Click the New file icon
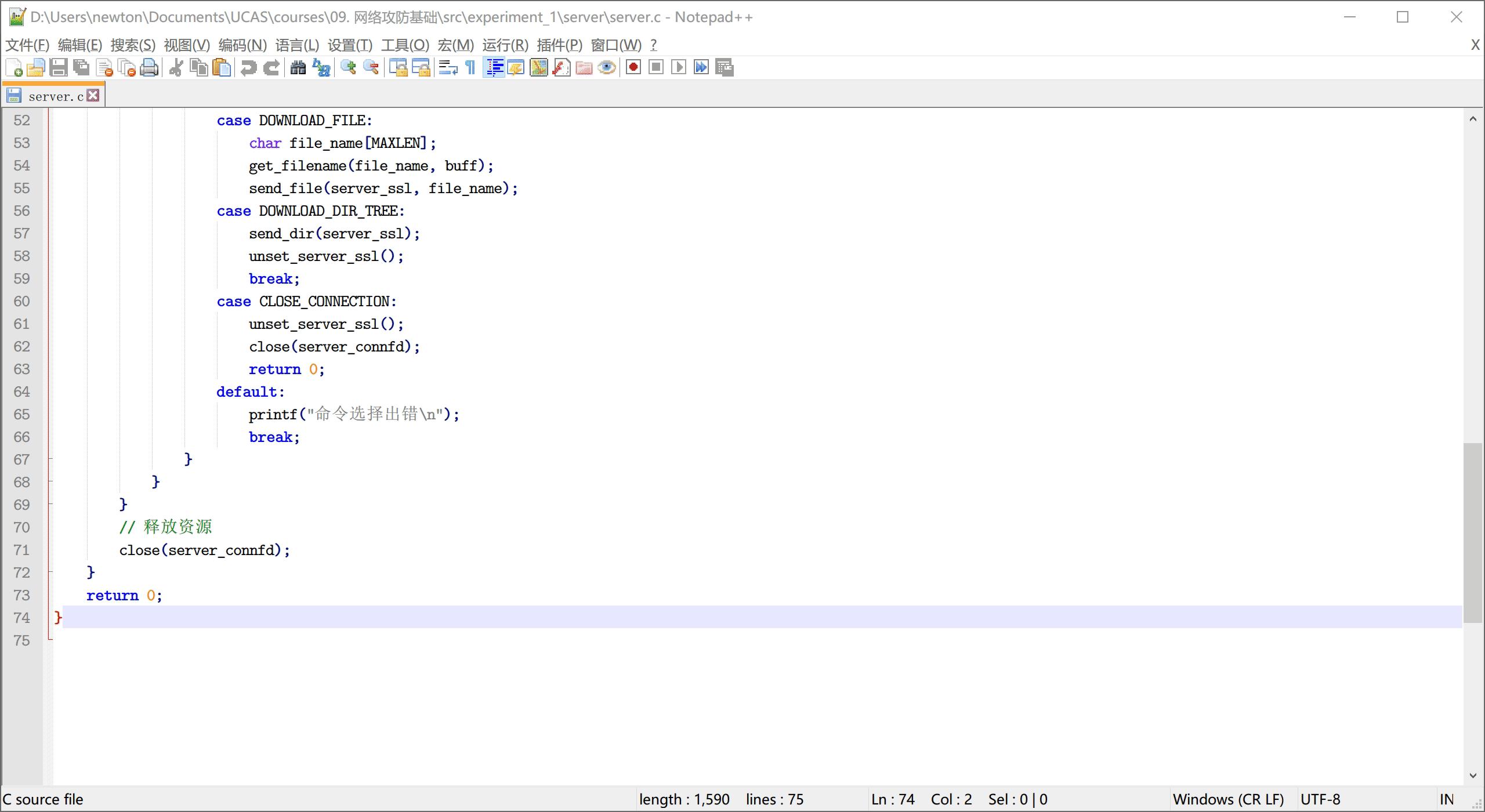 14,68
